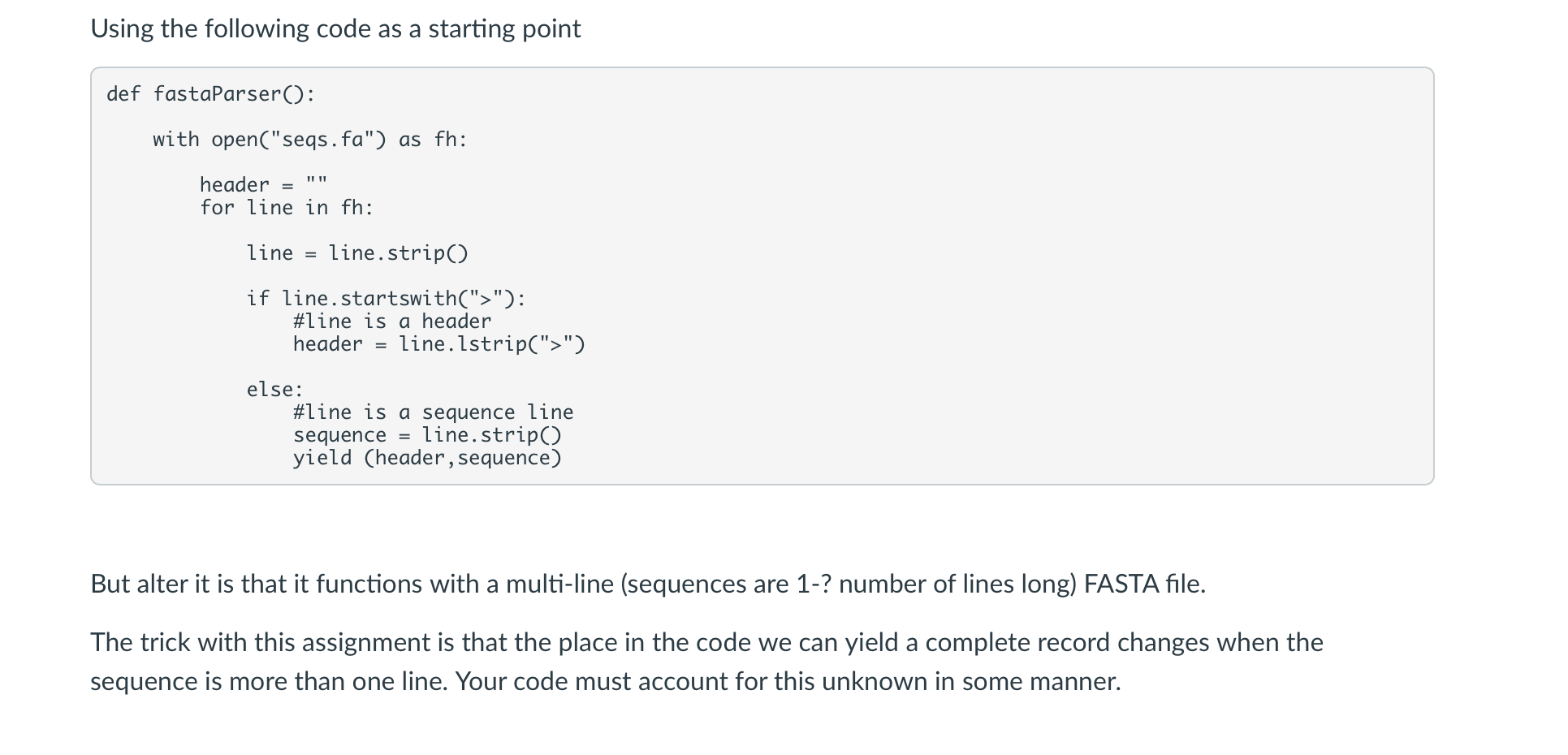Click the 'sequence is more than one line' text
Screen dimensions: 1568x755
(268, 681)
